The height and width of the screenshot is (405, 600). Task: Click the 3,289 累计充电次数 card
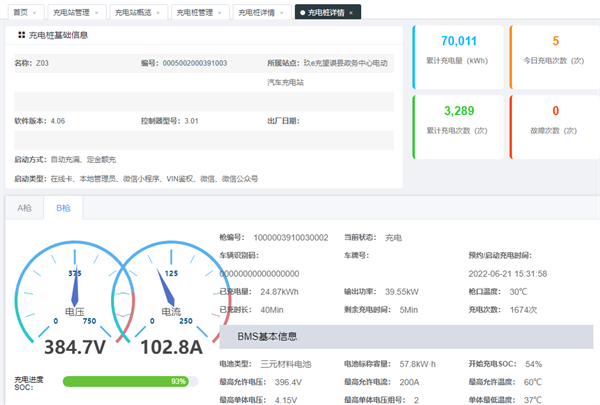tap(458, 127)
